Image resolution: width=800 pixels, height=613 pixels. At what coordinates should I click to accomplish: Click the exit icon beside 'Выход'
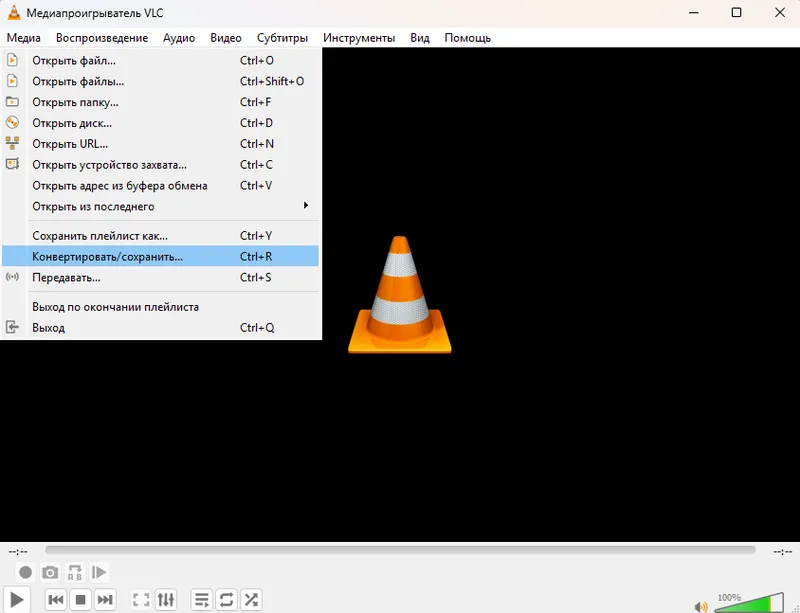(12, 327)
